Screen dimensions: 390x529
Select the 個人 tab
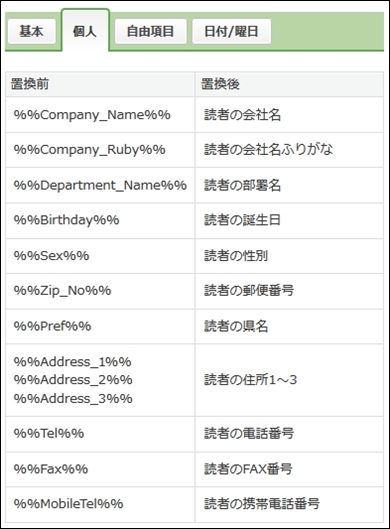pyautogui.click(x=85, y=31)
